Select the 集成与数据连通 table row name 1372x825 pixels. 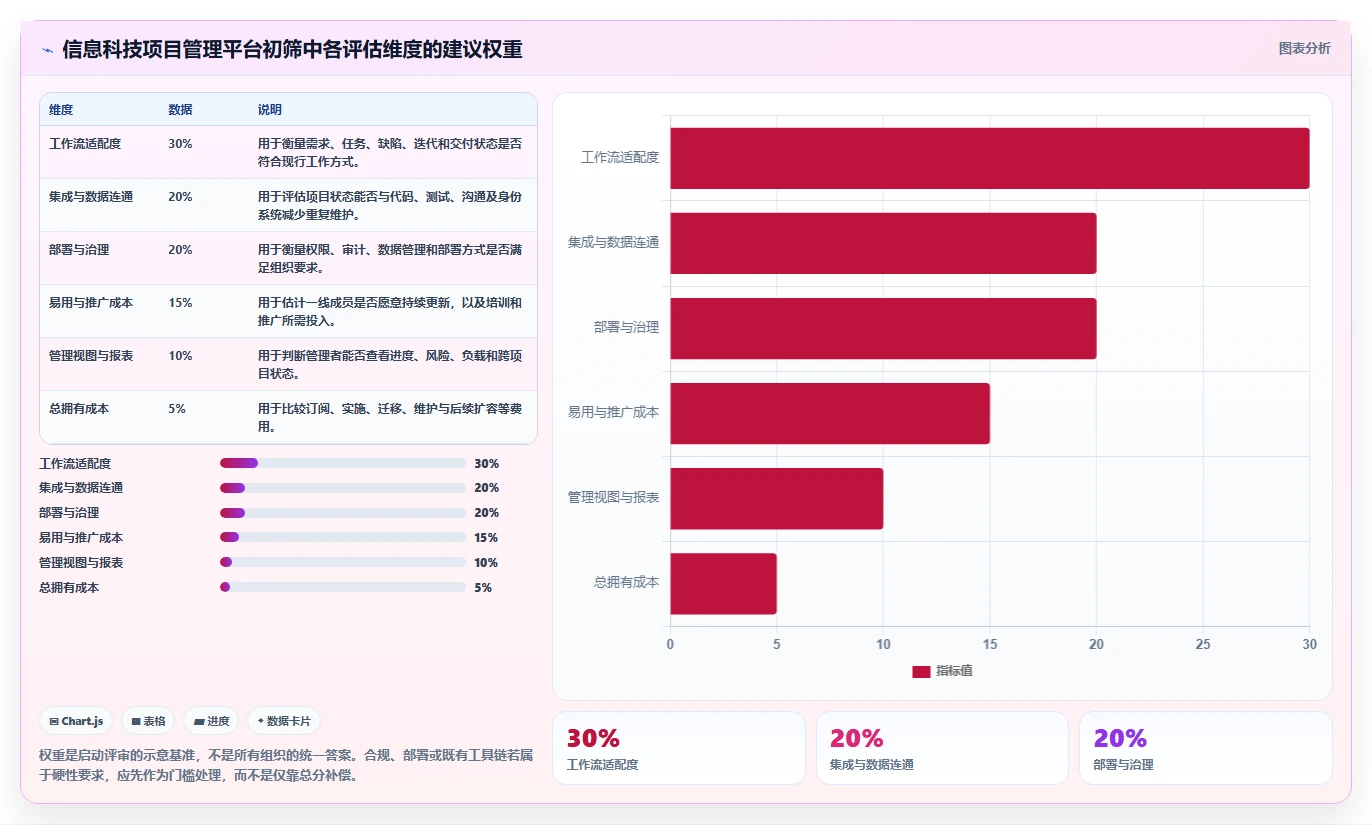coord(91,197)
